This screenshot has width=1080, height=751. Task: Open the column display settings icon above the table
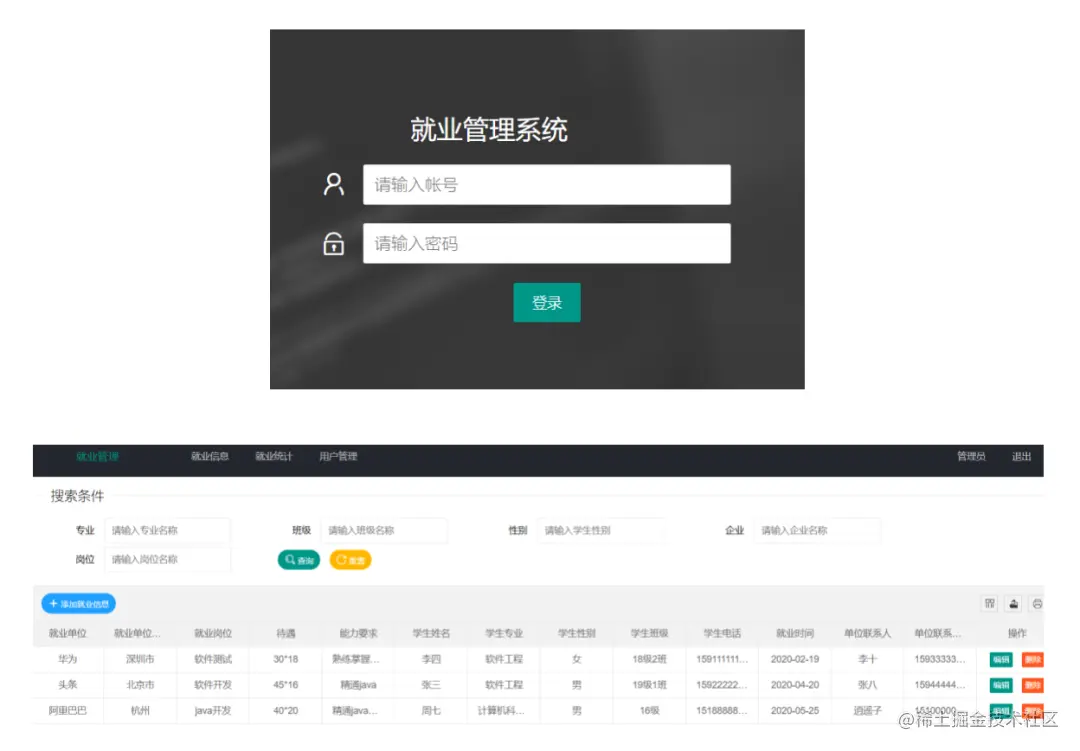point(989,602)
